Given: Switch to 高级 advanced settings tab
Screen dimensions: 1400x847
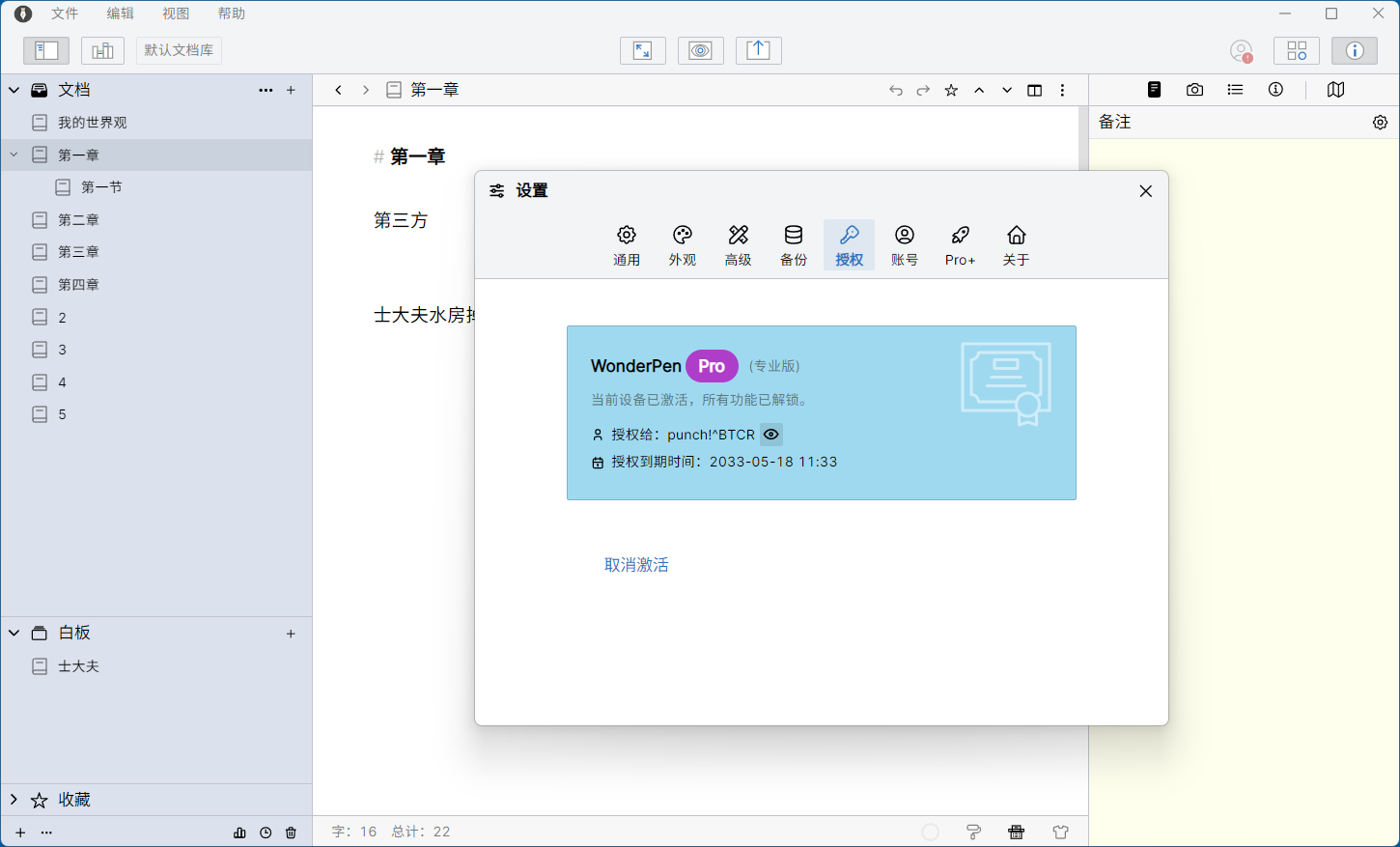Looking at the screenshot, I should pos(739,245).
